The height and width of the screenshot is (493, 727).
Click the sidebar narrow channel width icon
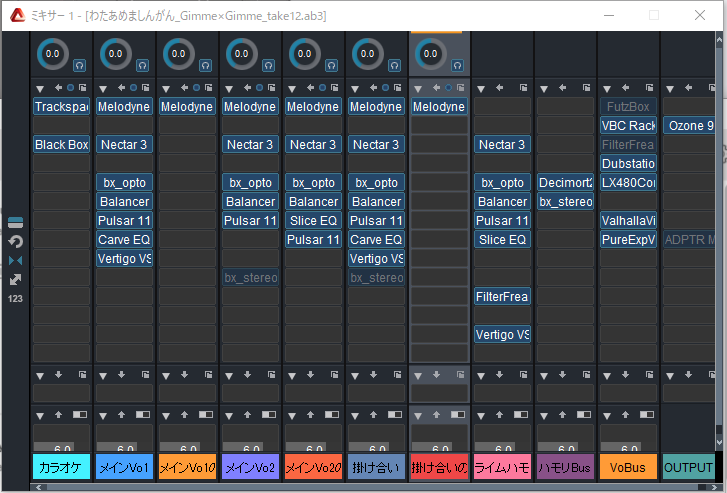15,261
